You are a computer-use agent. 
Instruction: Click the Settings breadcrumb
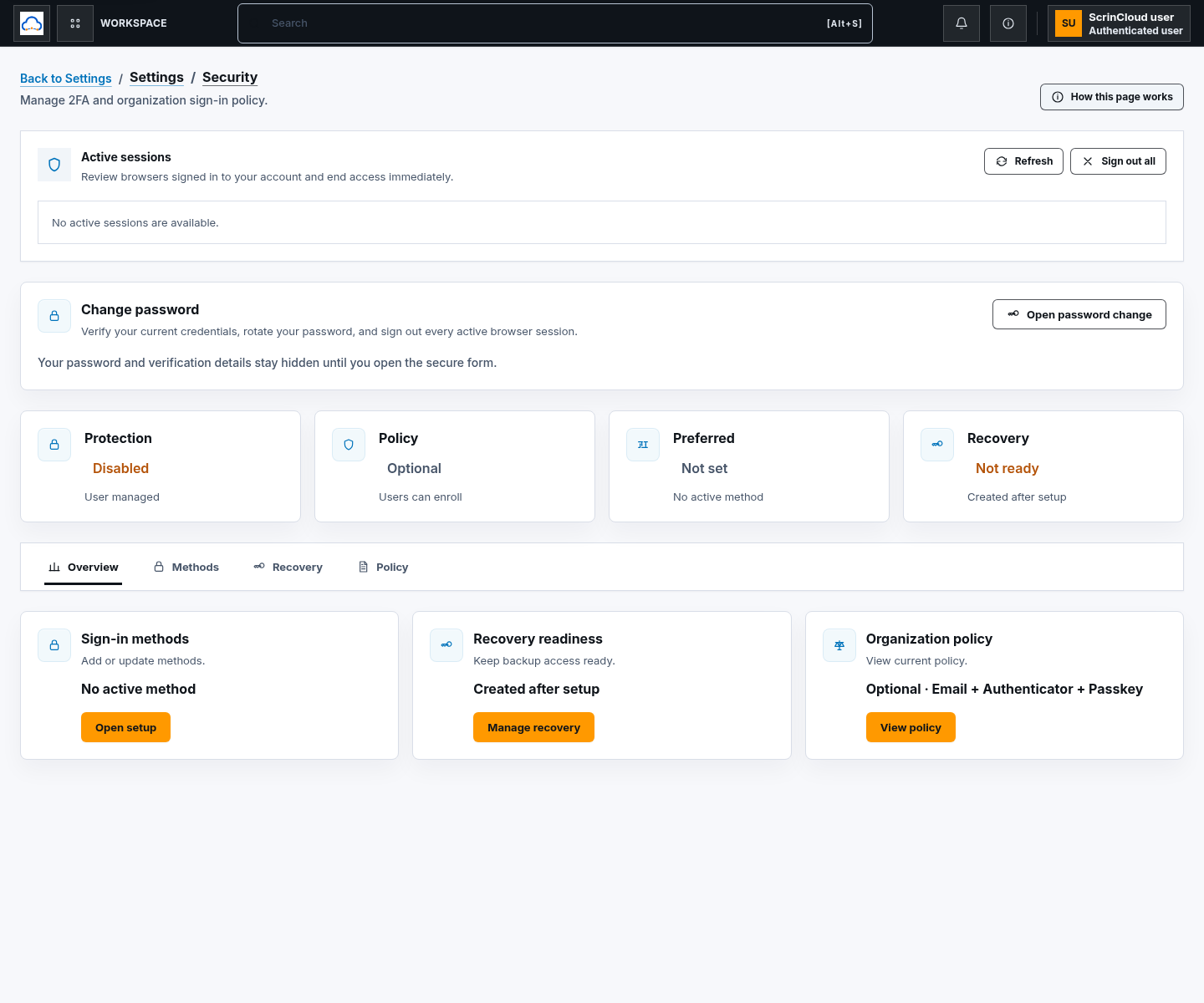click(156, 77)
